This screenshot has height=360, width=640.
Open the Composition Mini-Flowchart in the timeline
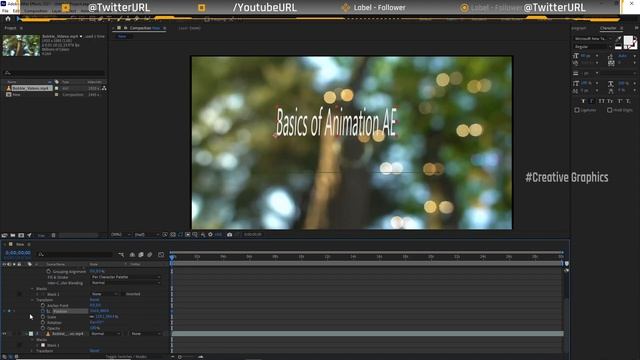pyautogui.click(x=121, y=255)
